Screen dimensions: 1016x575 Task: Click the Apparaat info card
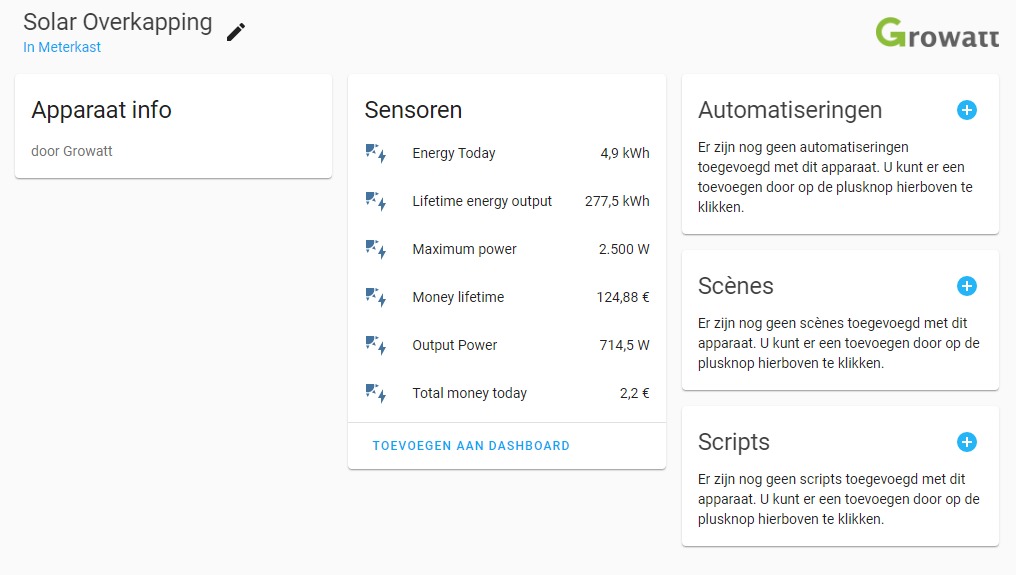click(173, 126)
